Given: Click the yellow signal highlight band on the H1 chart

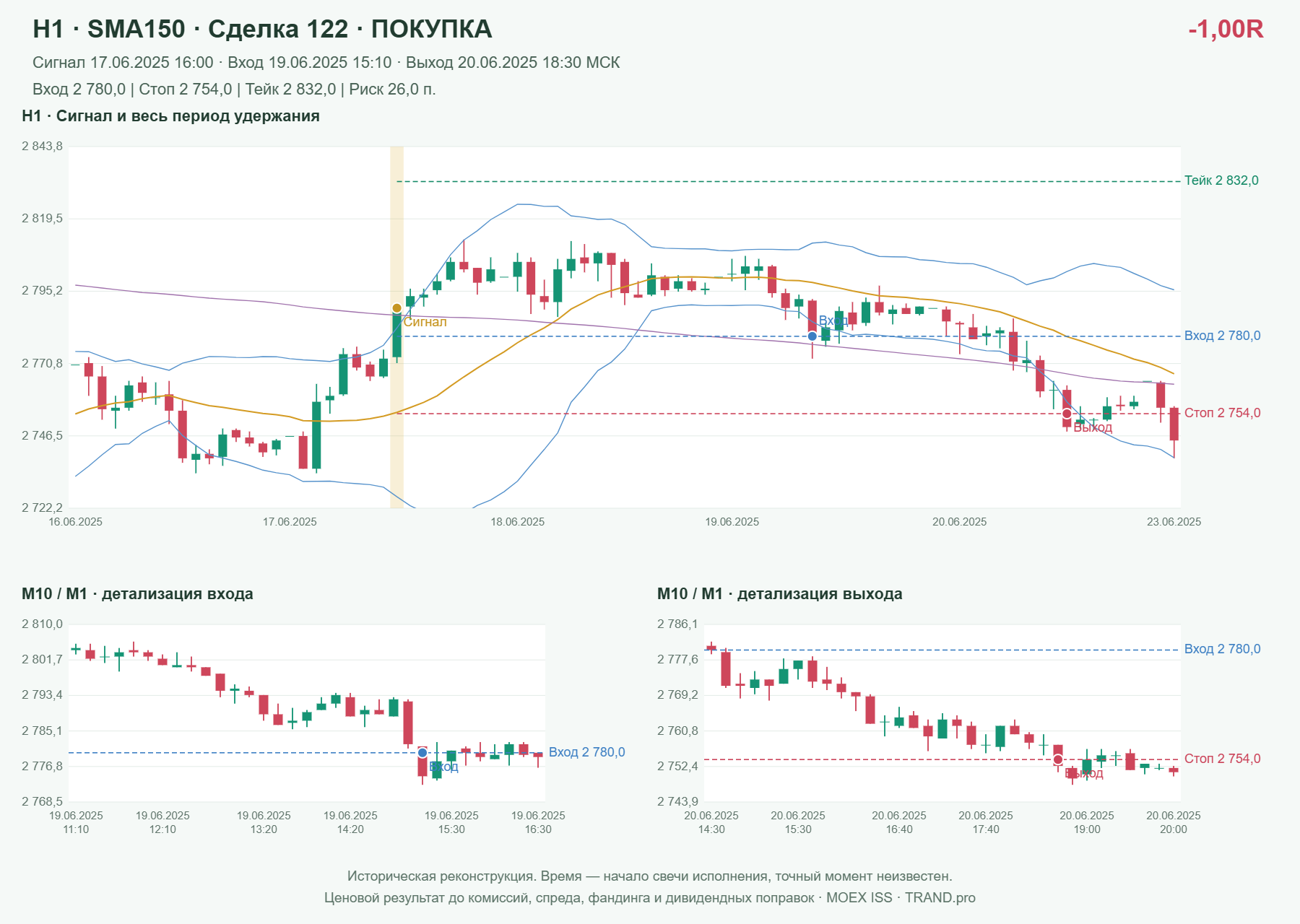Looking at the screenshot, I should point(396,327).
